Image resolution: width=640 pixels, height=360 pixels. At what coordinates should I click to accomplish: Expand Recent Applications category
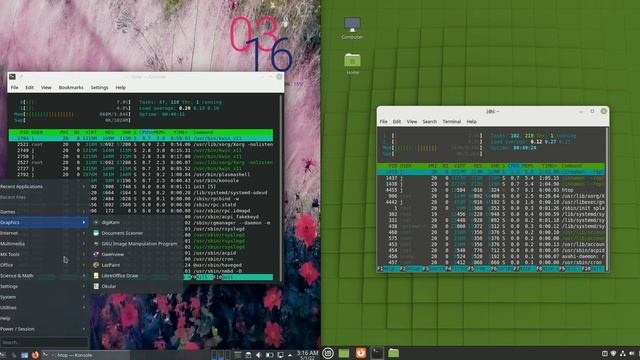pos(44,187)
